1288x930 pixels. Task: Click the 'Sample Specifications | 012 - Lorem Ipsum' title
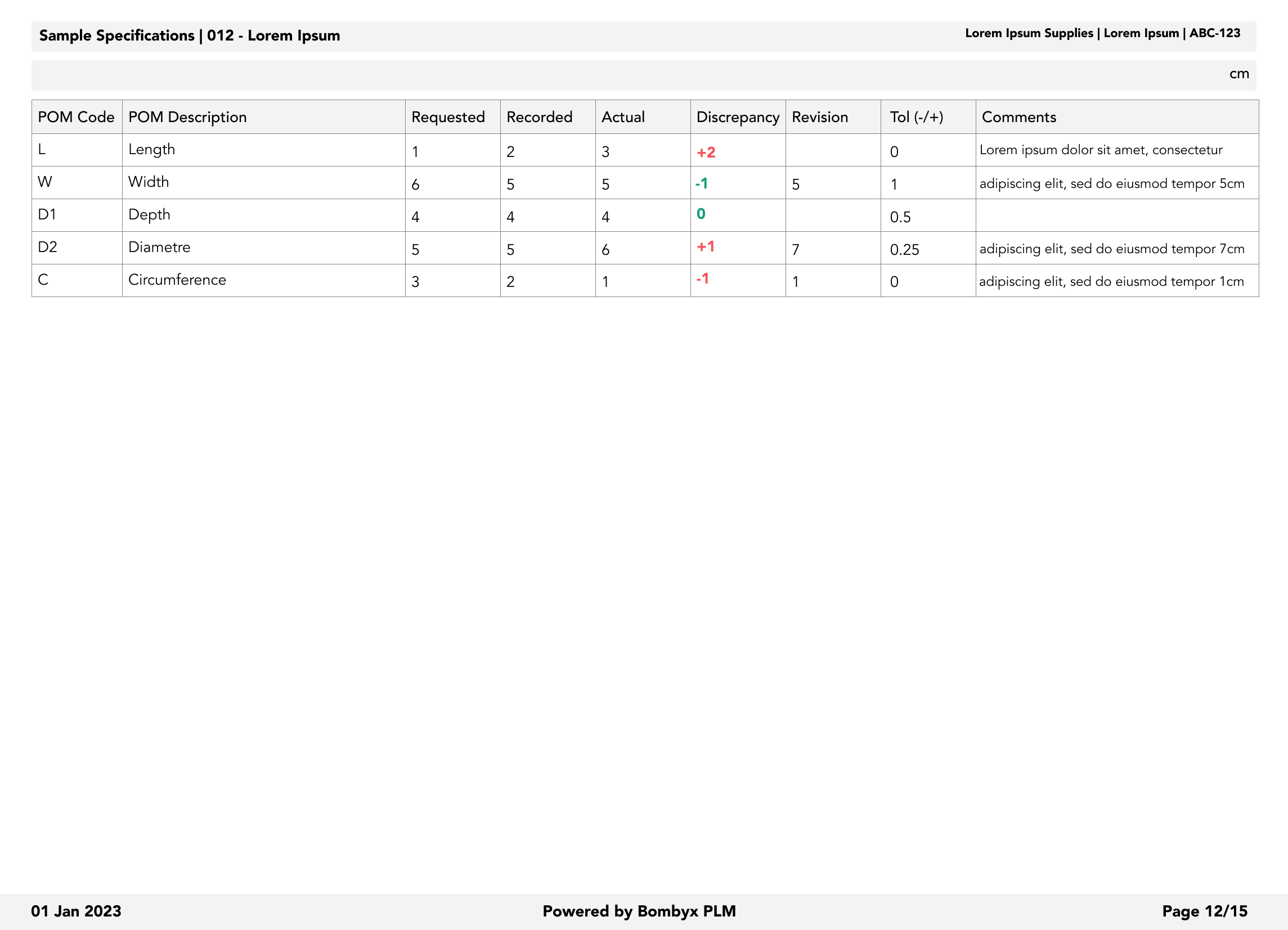[x=190, y=36]
